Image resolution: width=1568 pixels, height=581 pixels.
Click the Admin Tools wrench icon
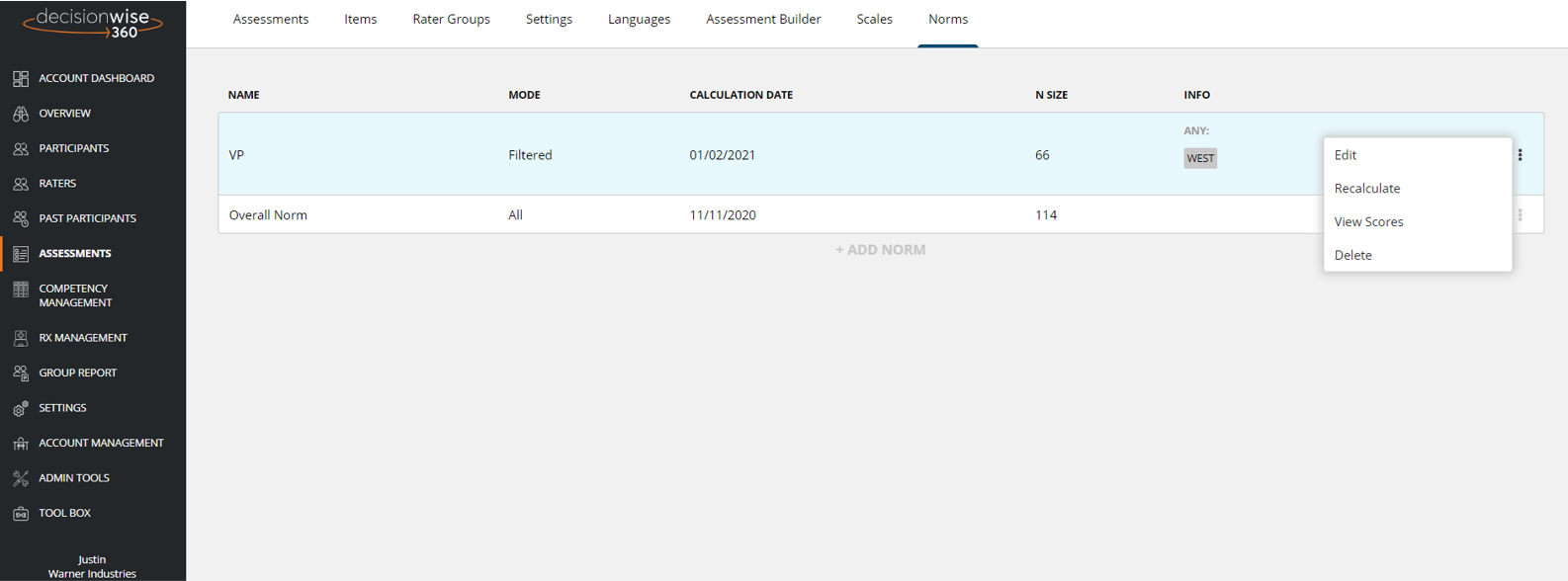[x=21, y=478]
